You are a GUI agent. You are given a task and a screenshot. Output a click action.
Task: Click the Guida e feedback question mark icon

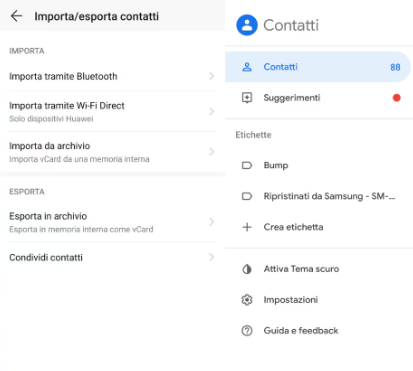click(247, 331)
